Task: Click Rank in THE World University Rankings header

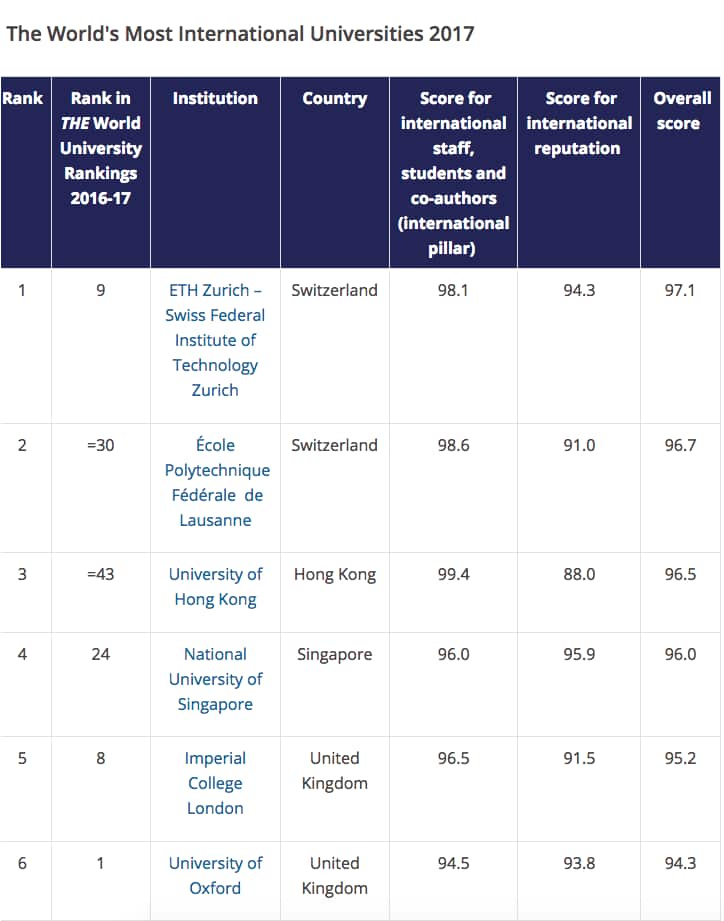Action: pyautogui.click(x=100, y=148)
